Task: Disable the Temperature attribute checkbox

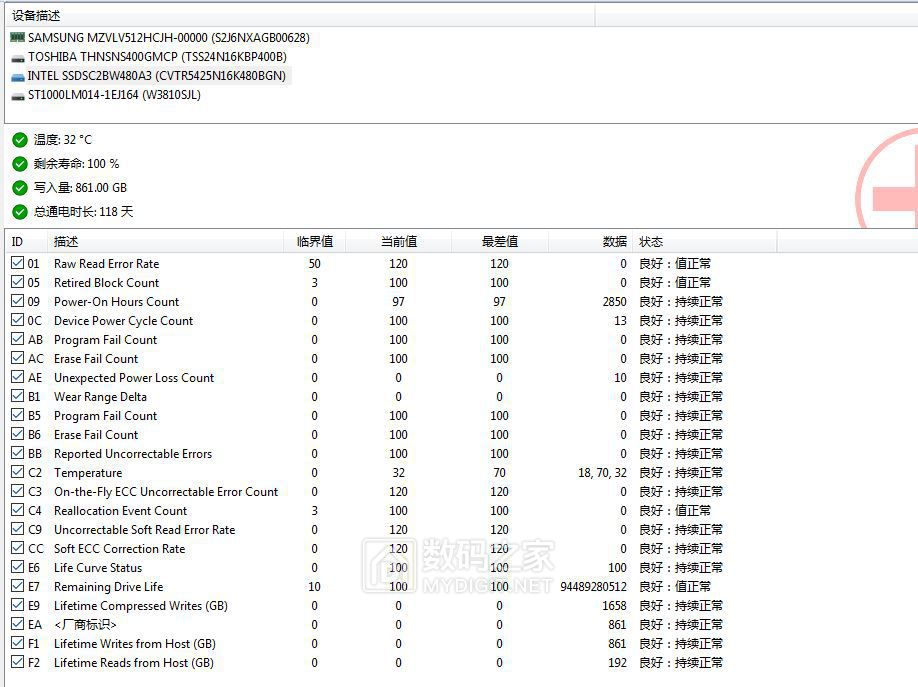Action: click(17, 473)
